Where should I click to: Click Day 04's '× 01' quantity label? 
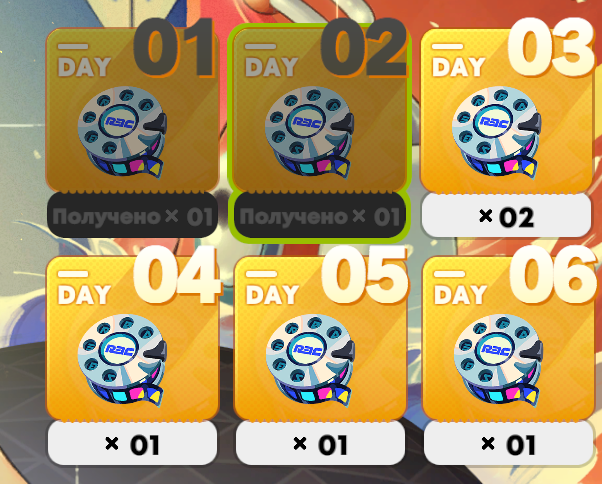tap(132, 444)
